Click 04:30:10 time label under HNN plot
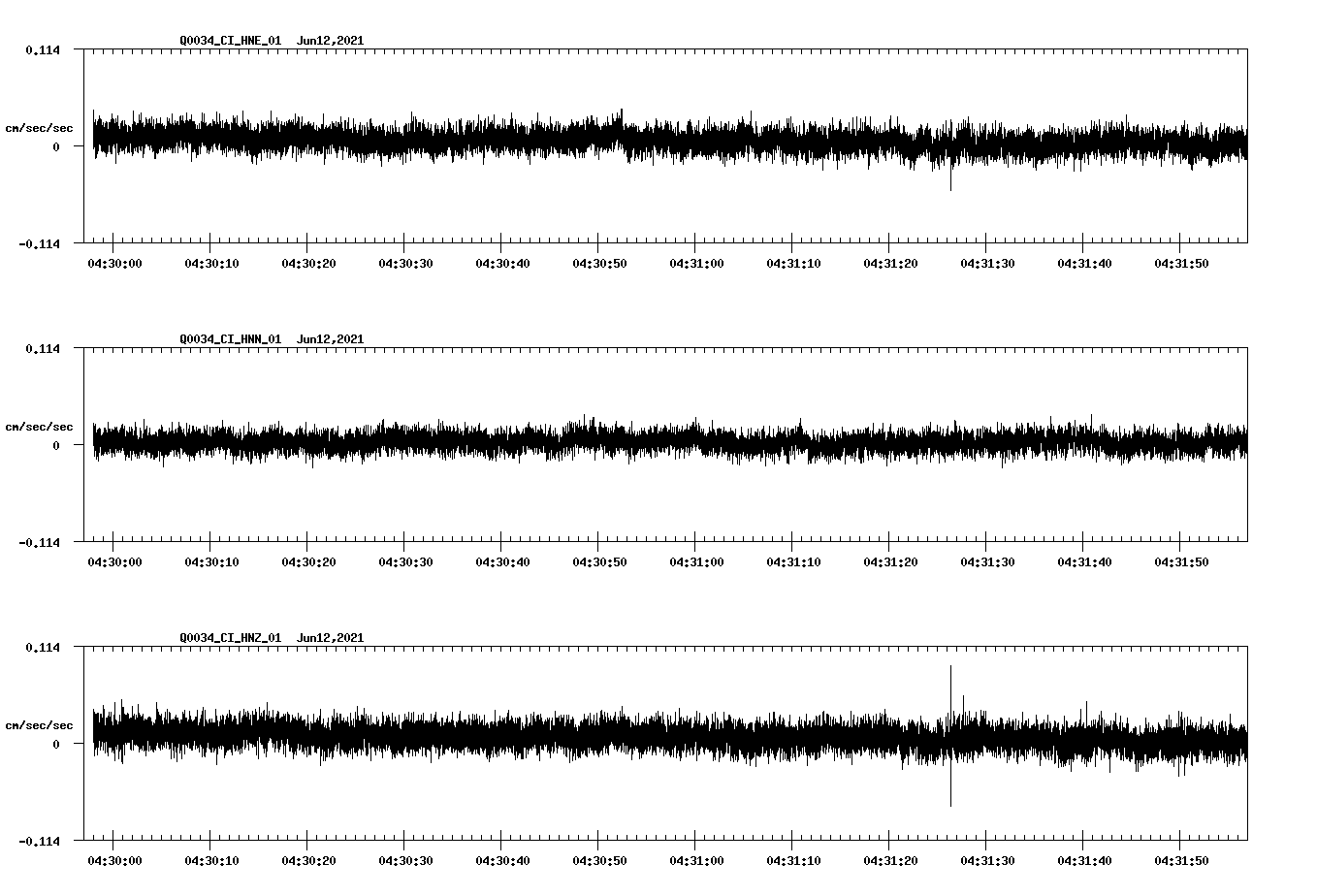This screenshot has height=896, width=1317. (211, 562)
